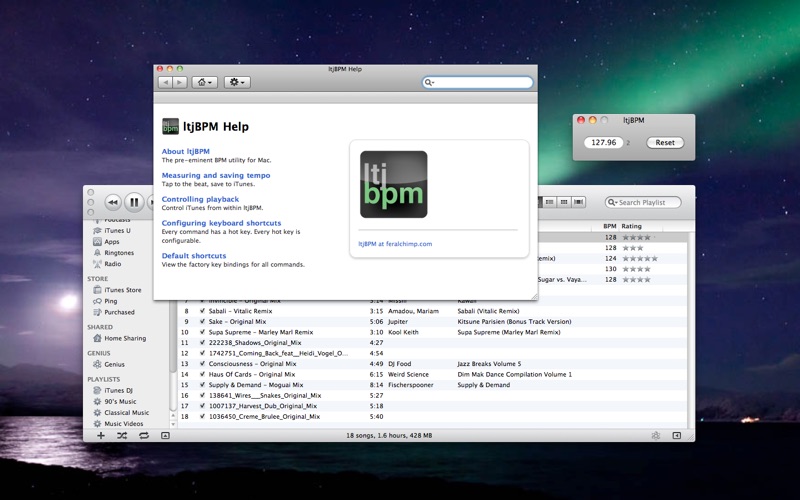Open the gear action menu in ItjBPM Help
Image resolution: width=800 pixels, height=500 pixels.
point(237,82)
